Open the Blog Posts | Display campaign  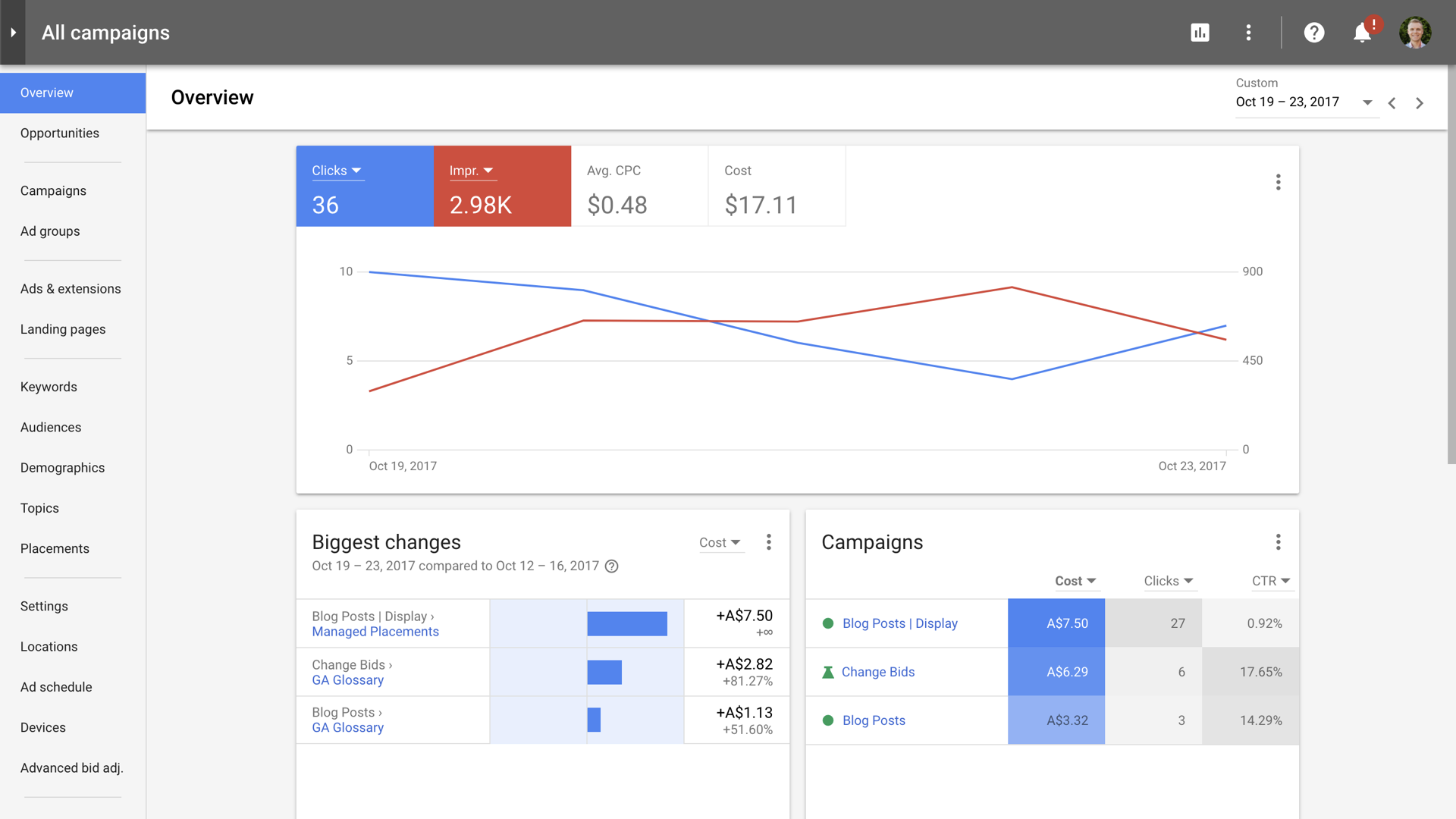(899, 623)
